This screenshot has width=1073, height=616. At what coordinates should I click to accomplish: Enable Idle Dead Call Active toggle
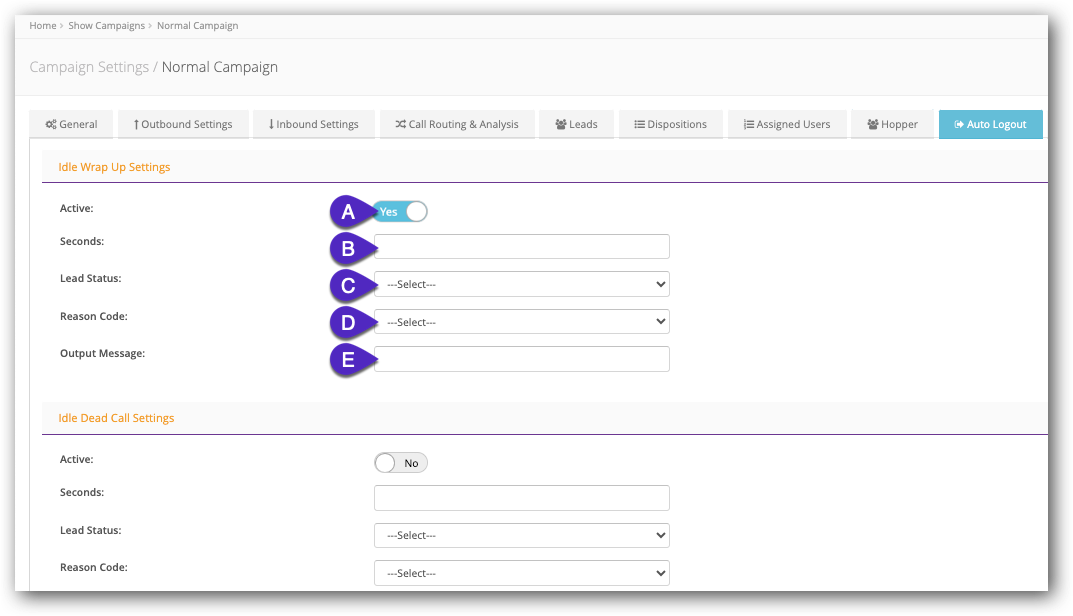(400, 463)
